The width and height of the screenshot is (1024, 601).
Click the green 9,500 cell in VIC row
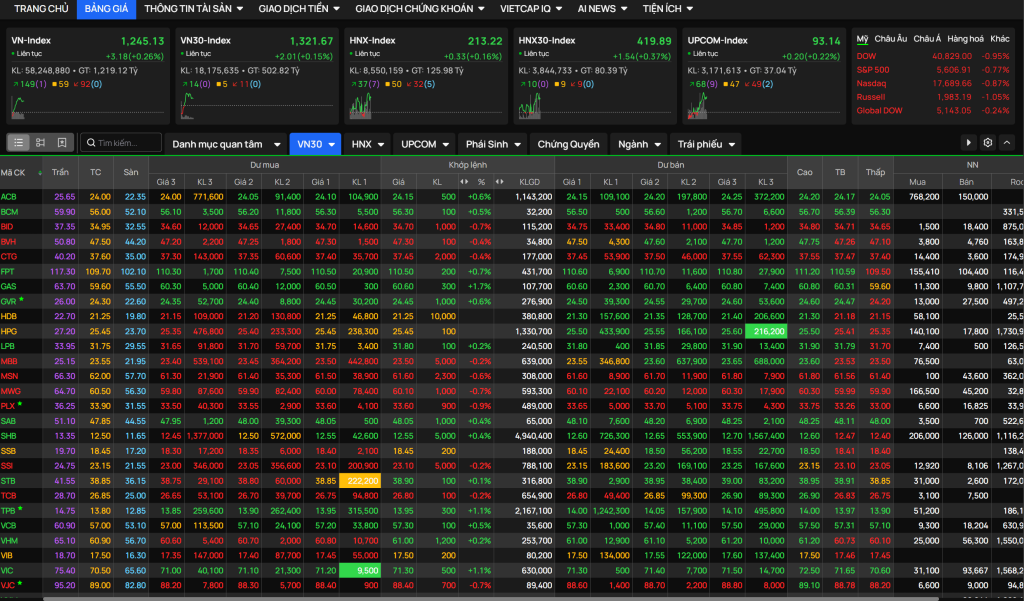360,570
